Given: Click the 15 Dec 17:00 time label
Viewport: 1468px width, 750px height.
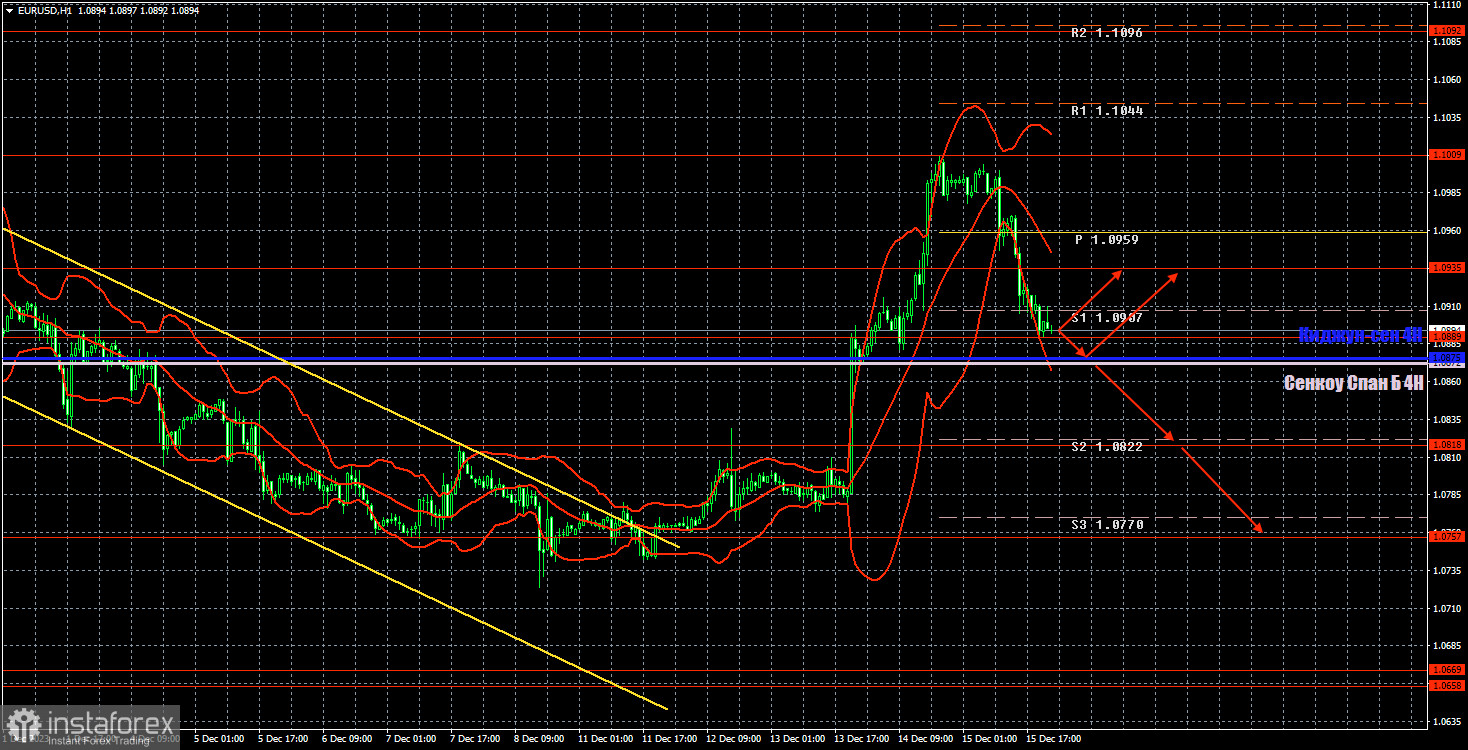Looking at the screenshot, I should coord(1053,740).
